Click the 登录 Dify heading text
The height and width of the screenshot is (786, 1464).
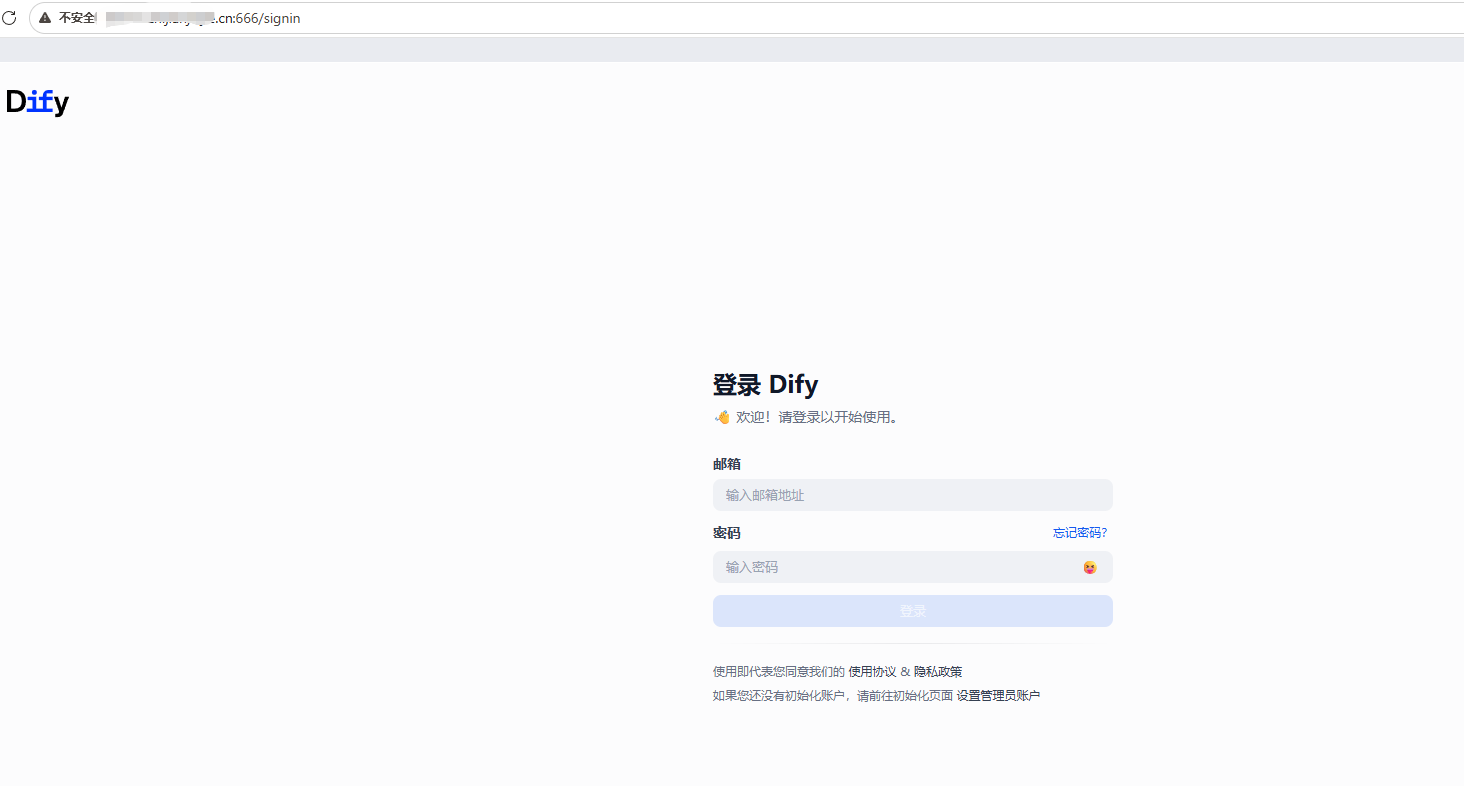tap(765, 385)
